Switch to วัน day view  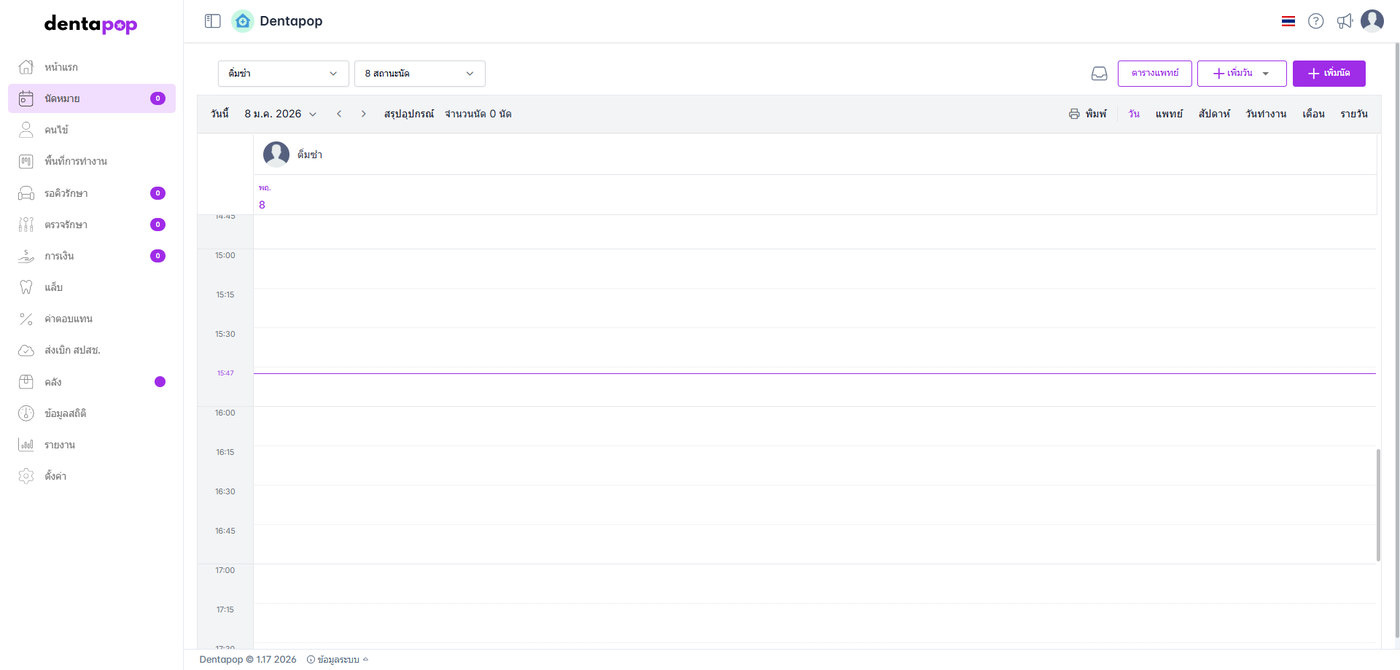click(1134, 114)
